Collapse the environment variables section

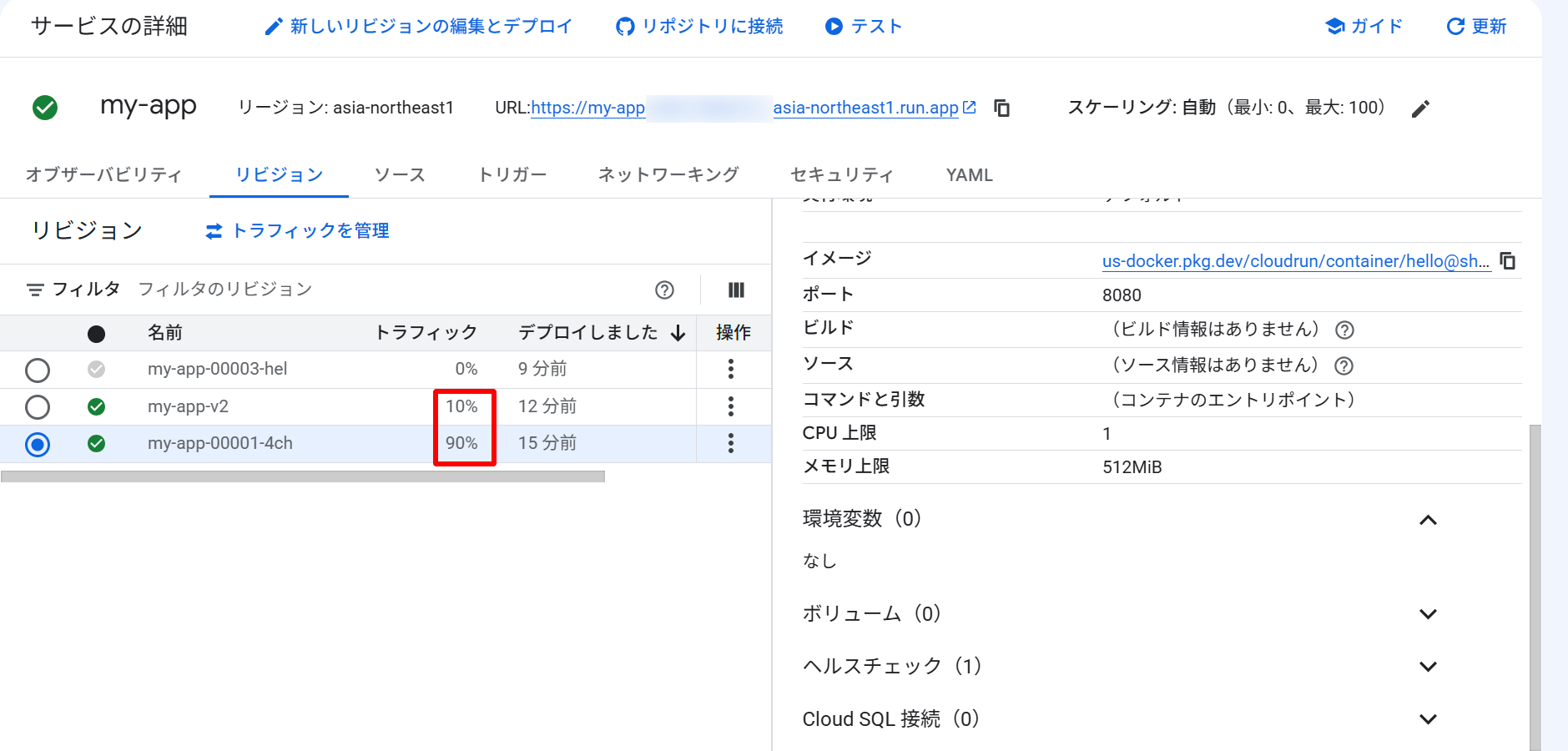coord(1428,520)
